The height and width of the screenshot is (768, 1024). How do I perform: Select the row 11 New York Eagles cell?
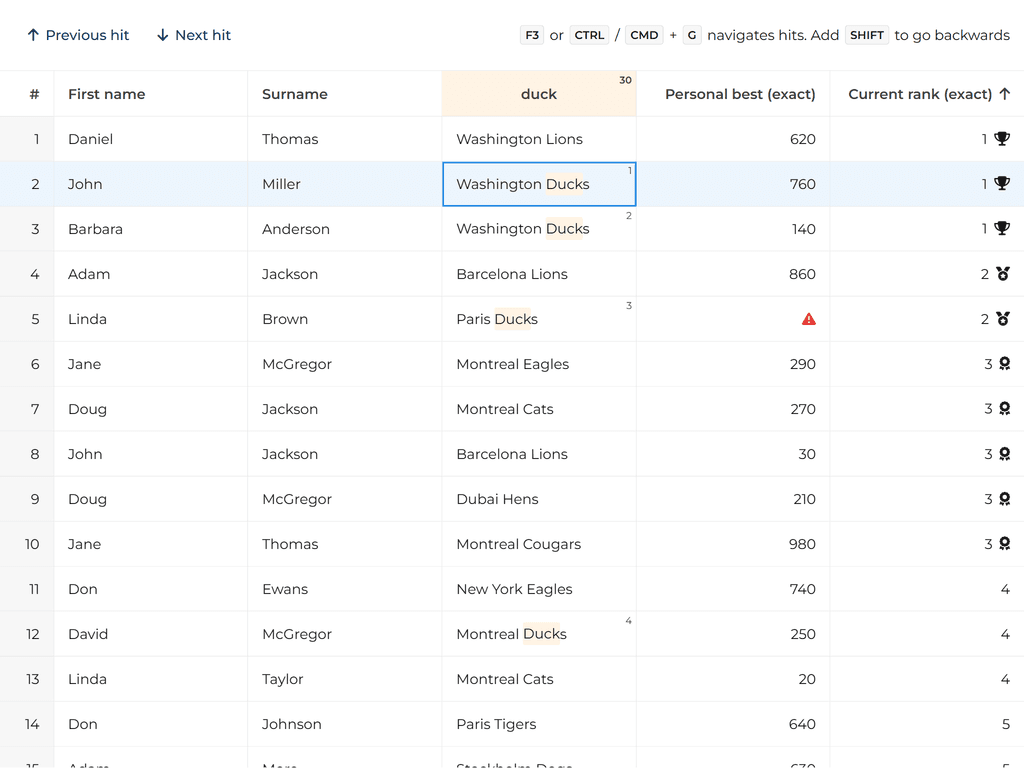(538, 589)
